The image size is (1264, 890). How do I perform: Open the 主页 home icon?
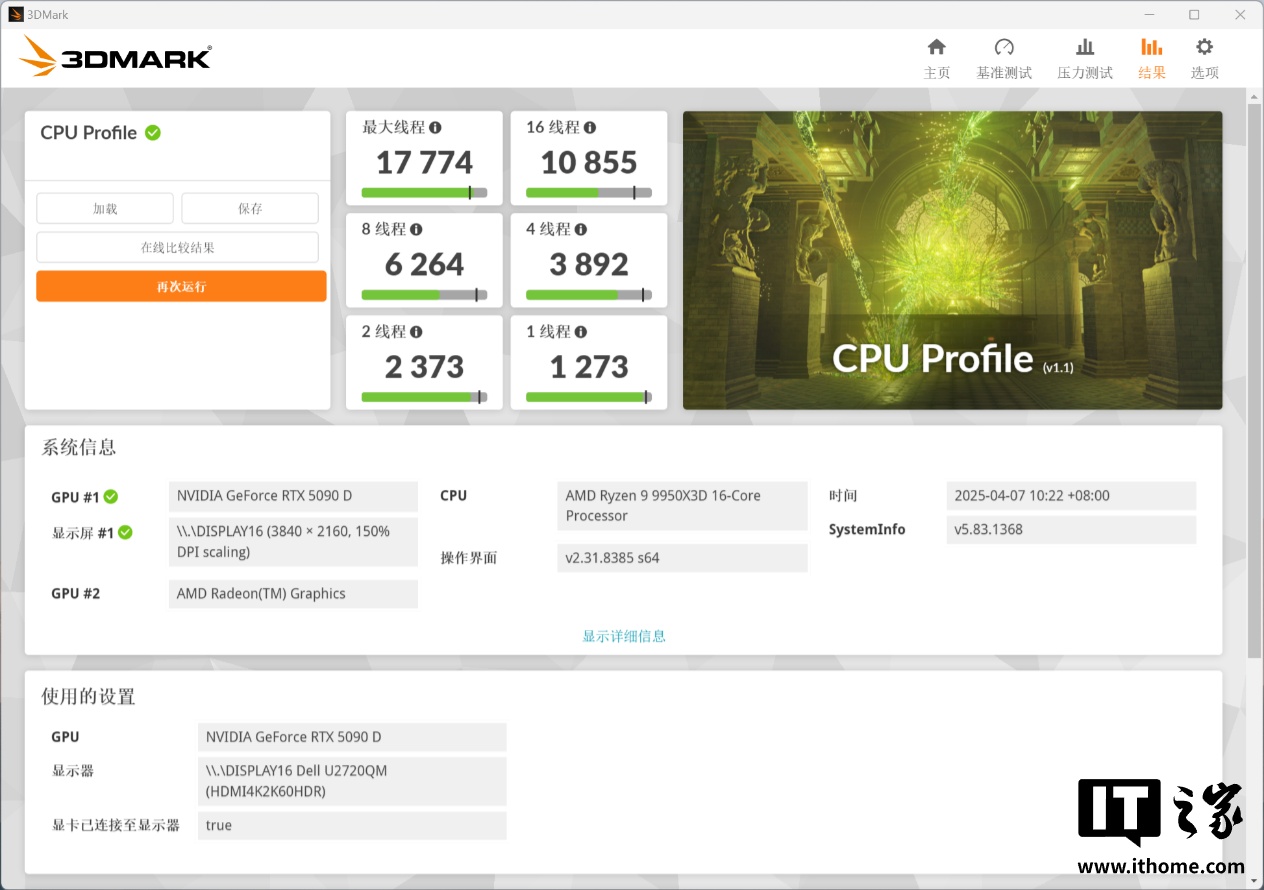tap(936, 47)
